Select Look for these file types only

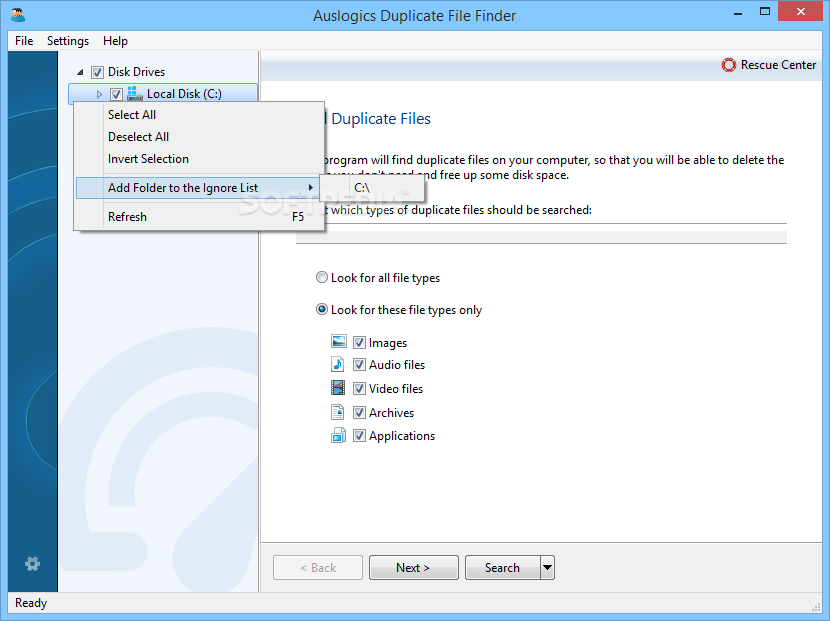pos(321,309)
